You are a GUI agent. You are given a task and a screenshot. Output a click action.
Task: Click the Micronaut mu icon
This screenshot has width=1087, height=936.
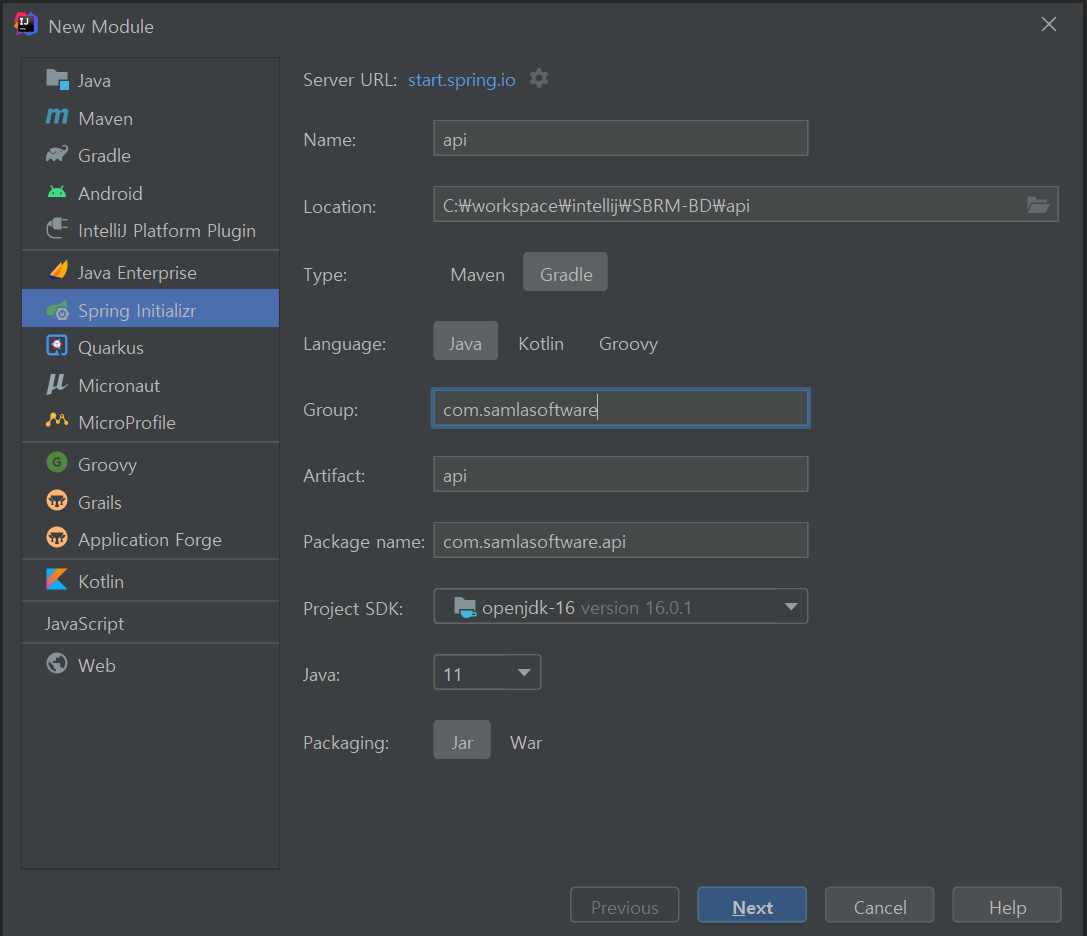pyautogui.click(x=57, y=383)
